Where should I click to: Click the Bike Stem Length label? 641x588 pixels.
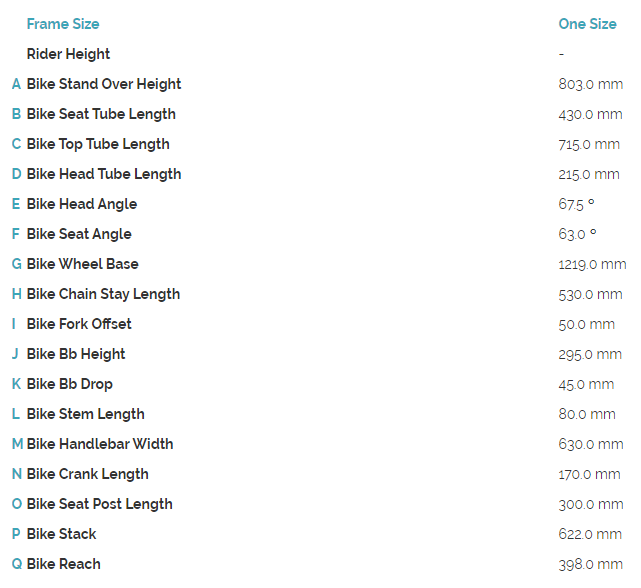point(86,414)
